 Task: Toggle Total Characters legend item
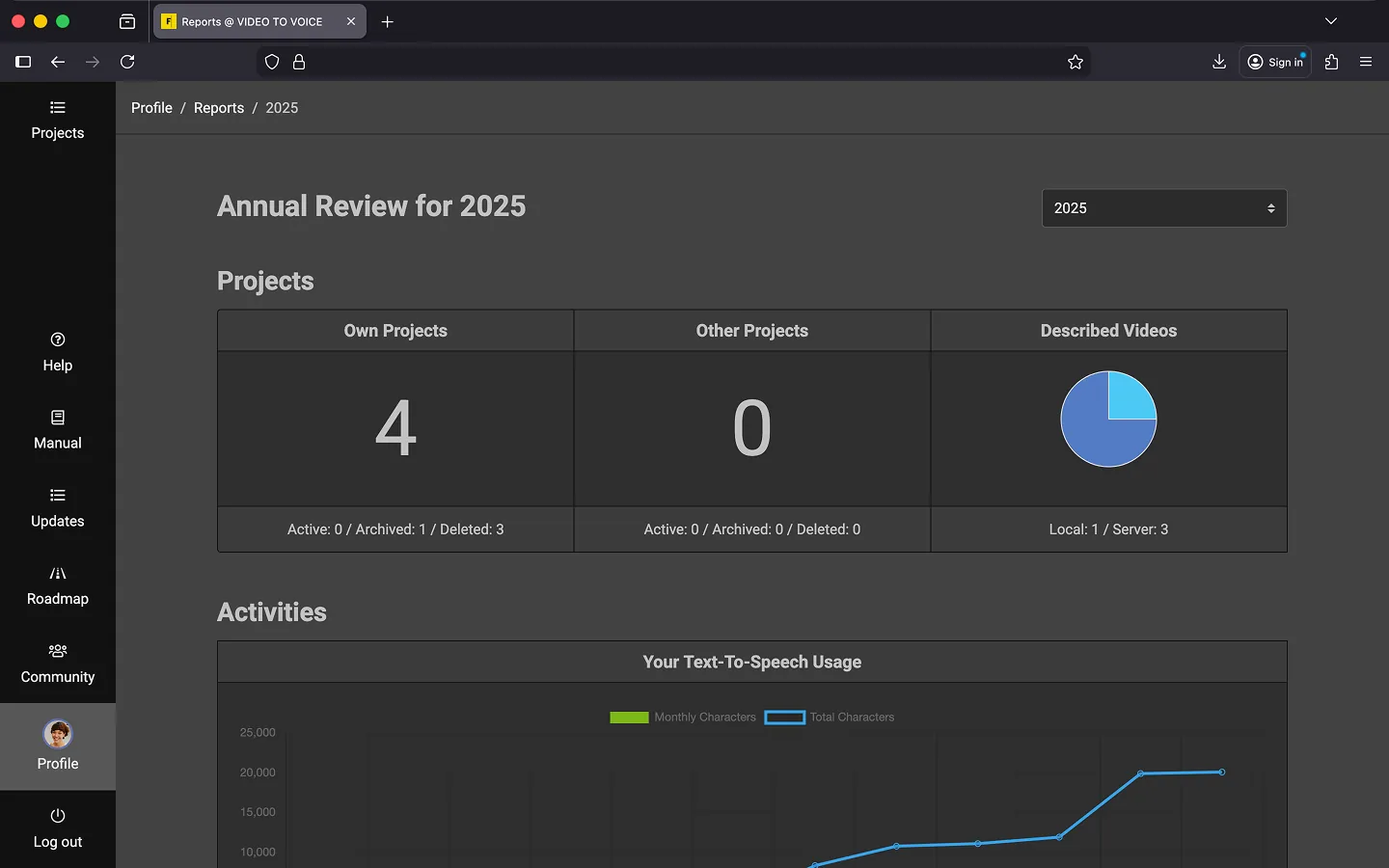pos(830,718)
